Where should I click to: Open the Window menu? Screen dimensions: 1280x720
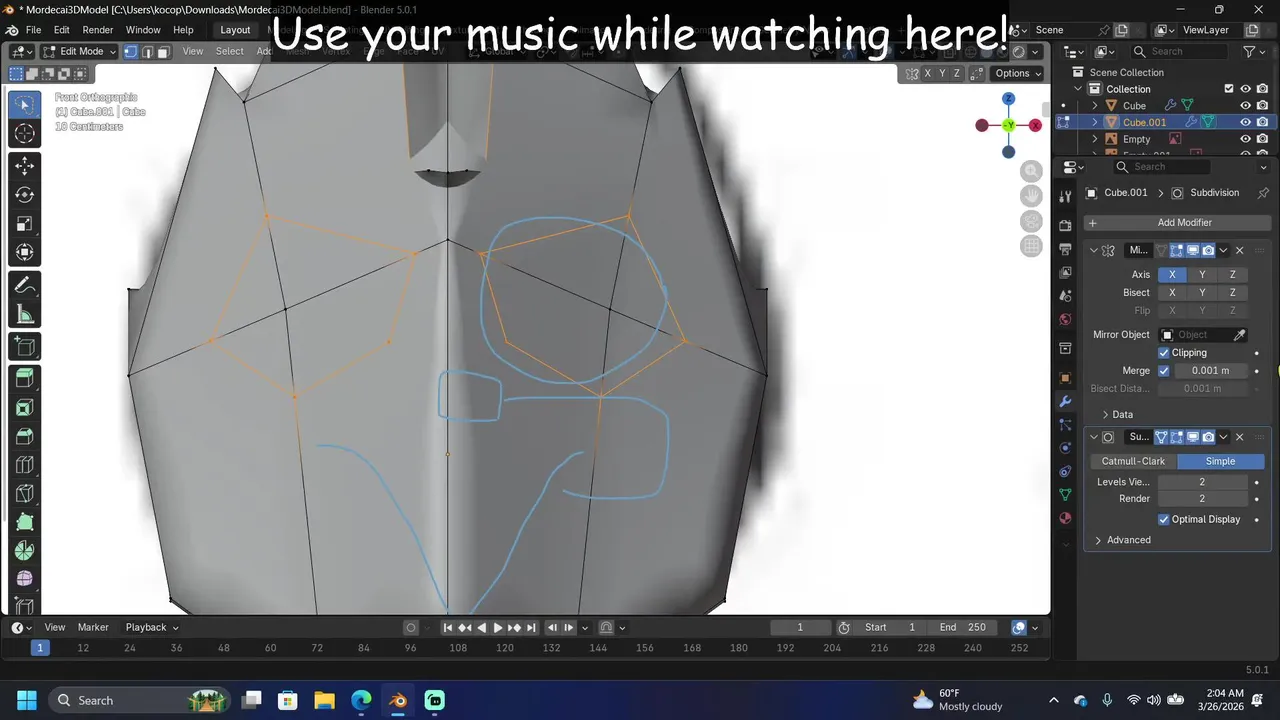click(143, 30)
